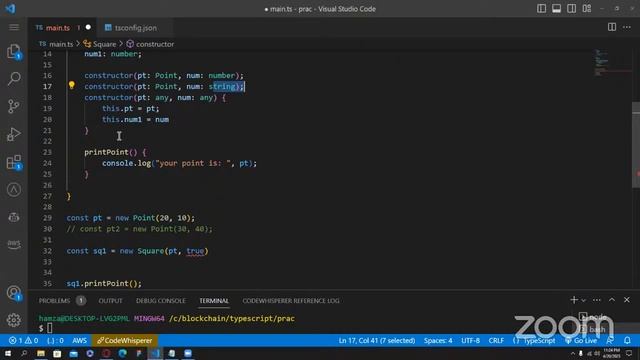The width and height of the screenshot is (640, 360).
Task: Click VS Code icon on taskbar
Action: (x=155, y=353)
